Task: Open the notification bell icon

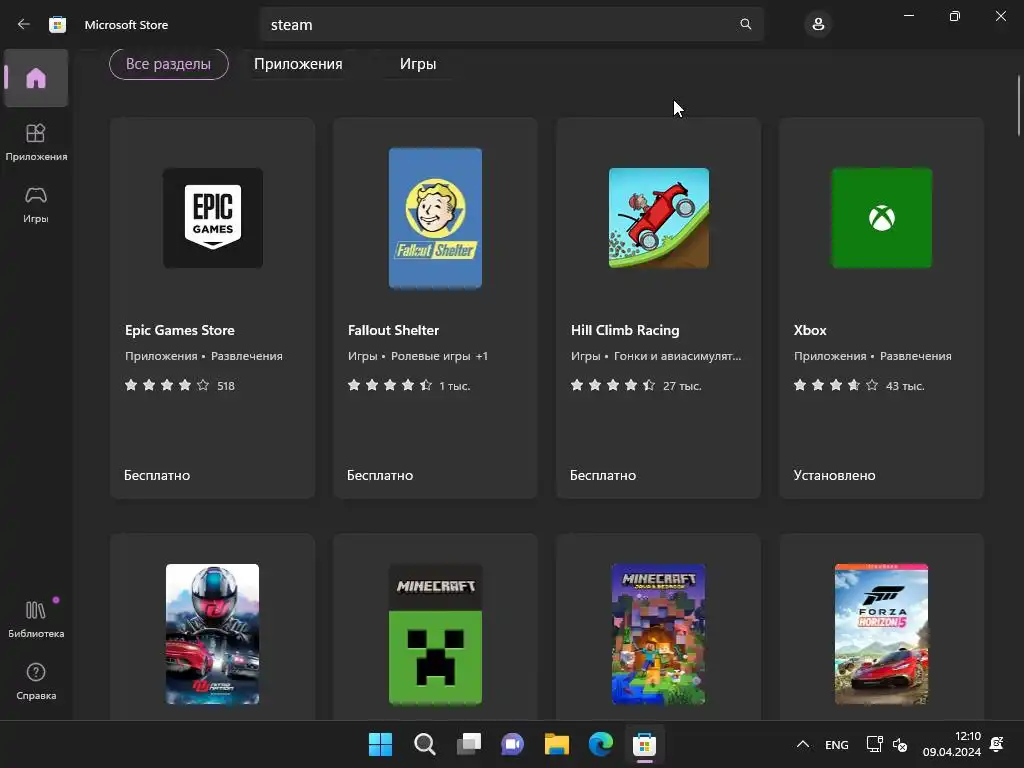Action: coord(997,744)
